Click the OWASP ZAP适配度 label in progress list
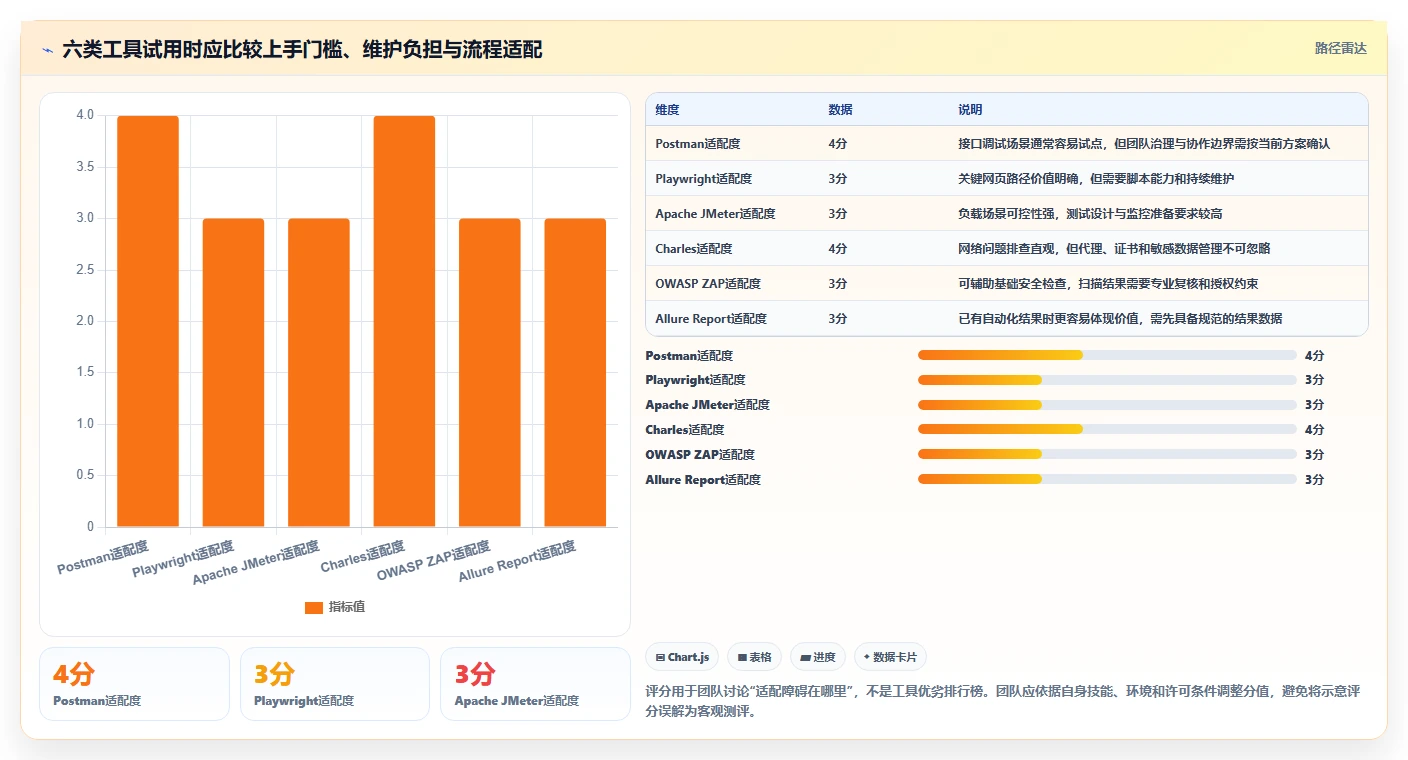Screen dimensions: 1408x760 click(698, 455)
